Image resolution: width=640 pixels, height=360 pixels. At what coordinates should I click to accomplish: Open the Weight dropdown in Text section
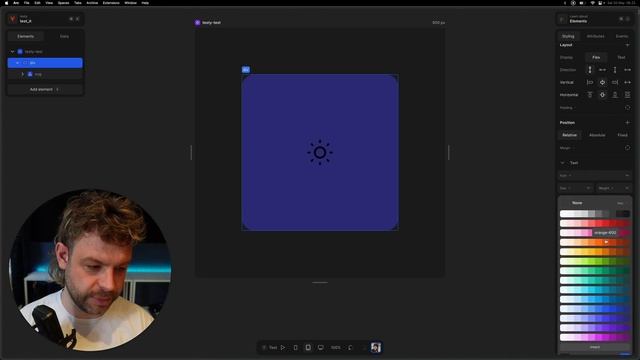coord(614,188)
